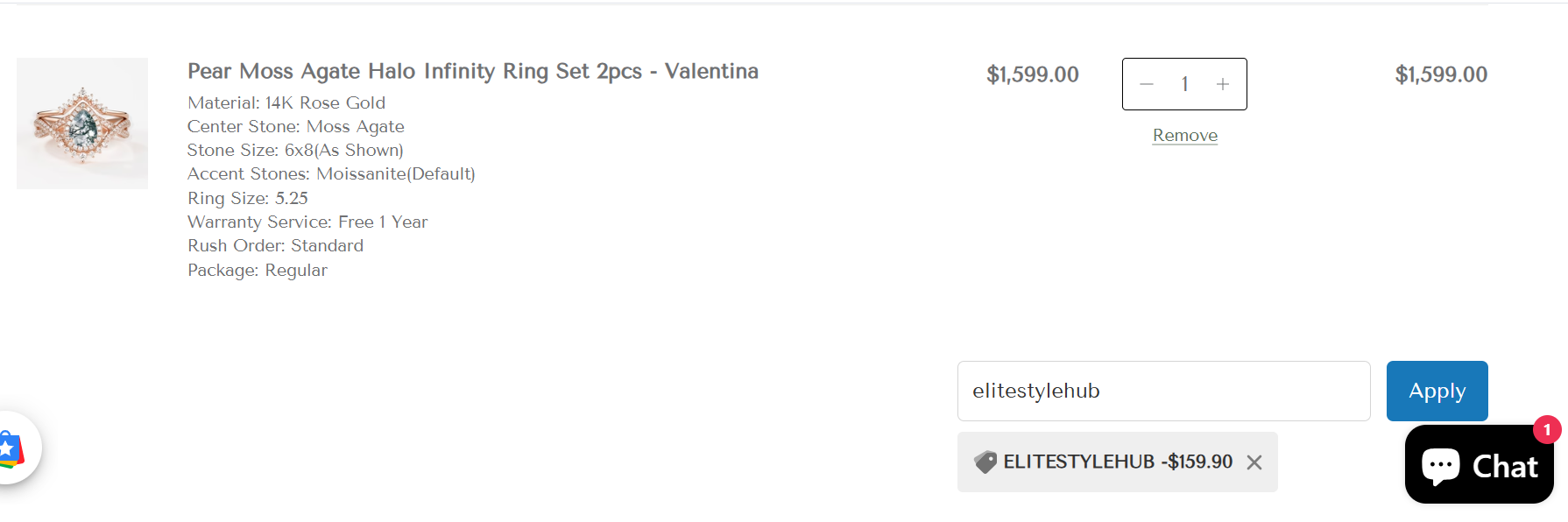The image size is (1568, 522).
Task: Click the unit price $1,599.00
Action: [x=1033, y=74]
